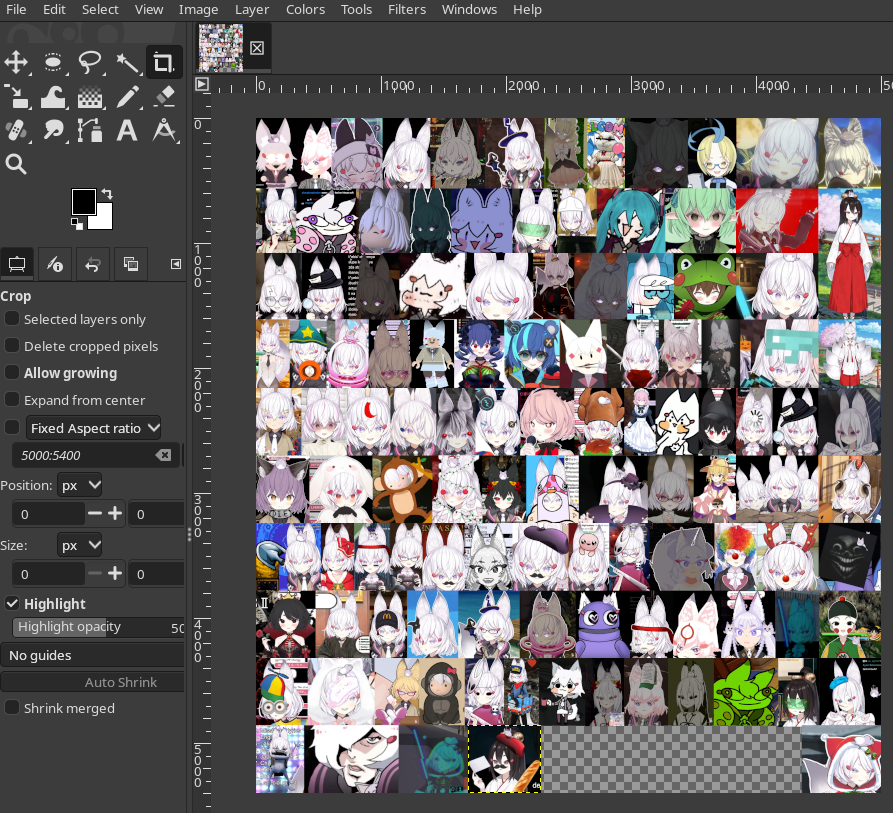
Task: Increase the Position X value
Action: pos(115,514)
